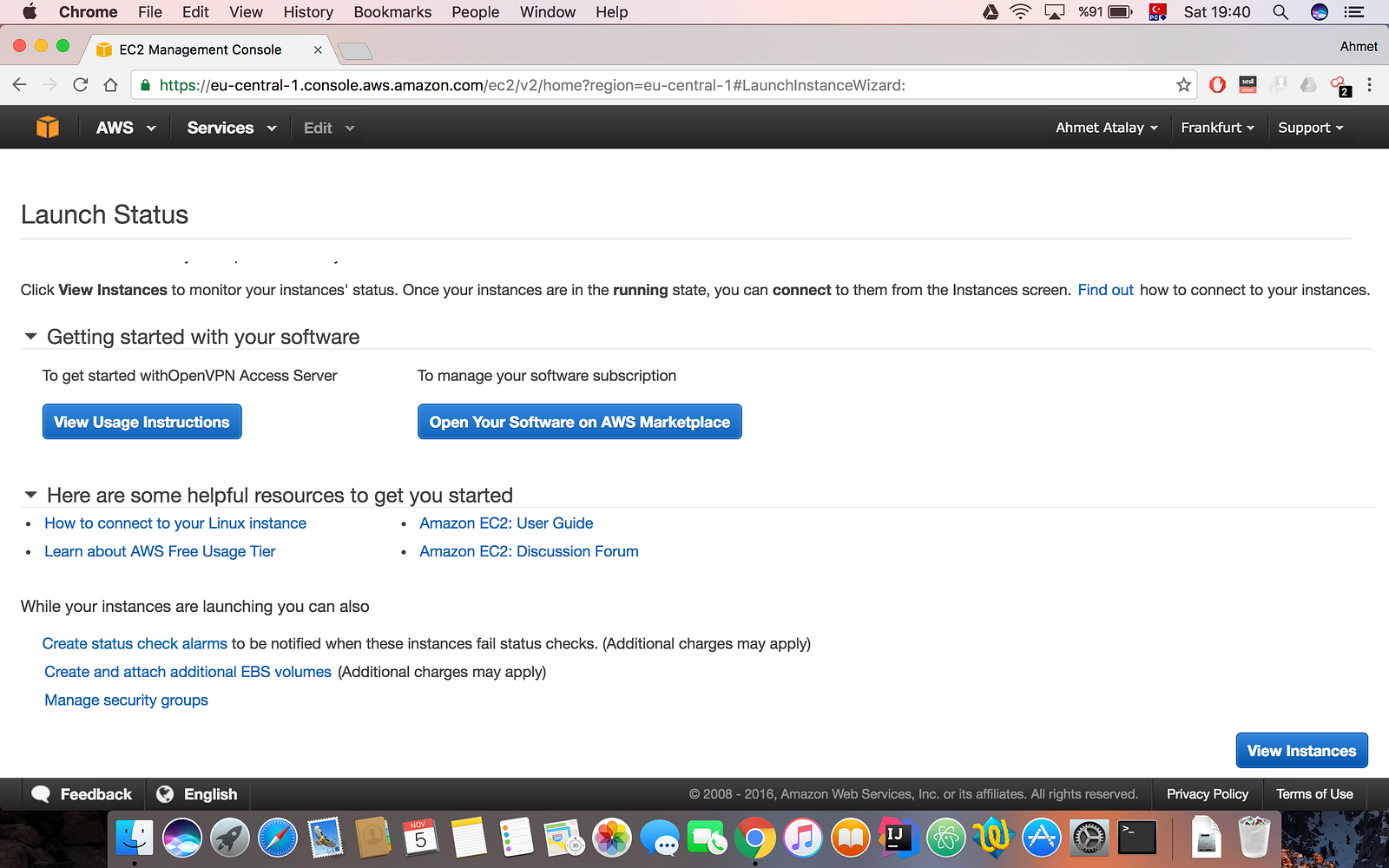Click View Usage Instructions button

[x=142, y=422]
